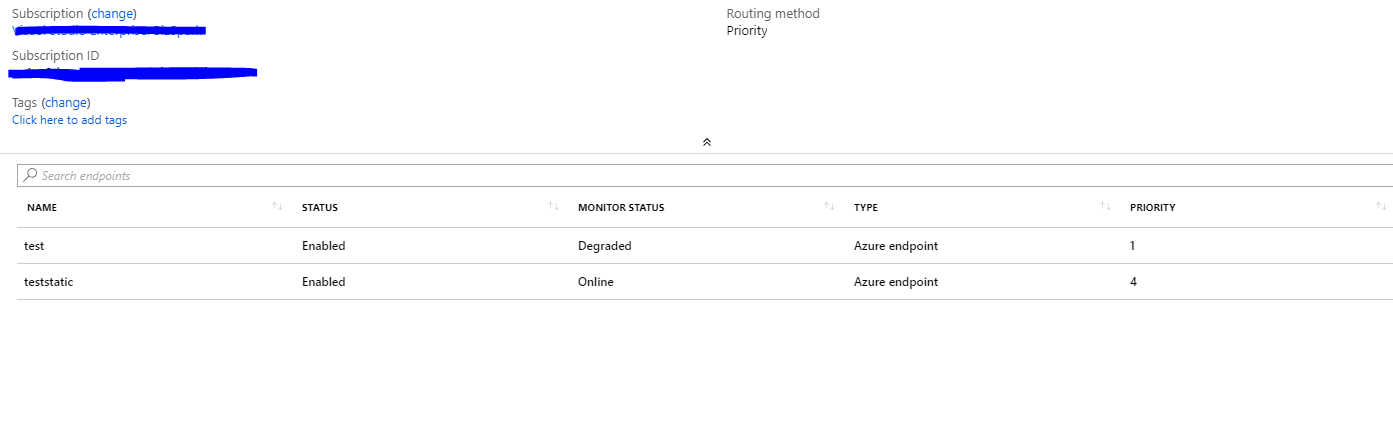This screenshot has height=423, width=1393.
Task: Click the search magnifier icon
Action: point(30,175)
